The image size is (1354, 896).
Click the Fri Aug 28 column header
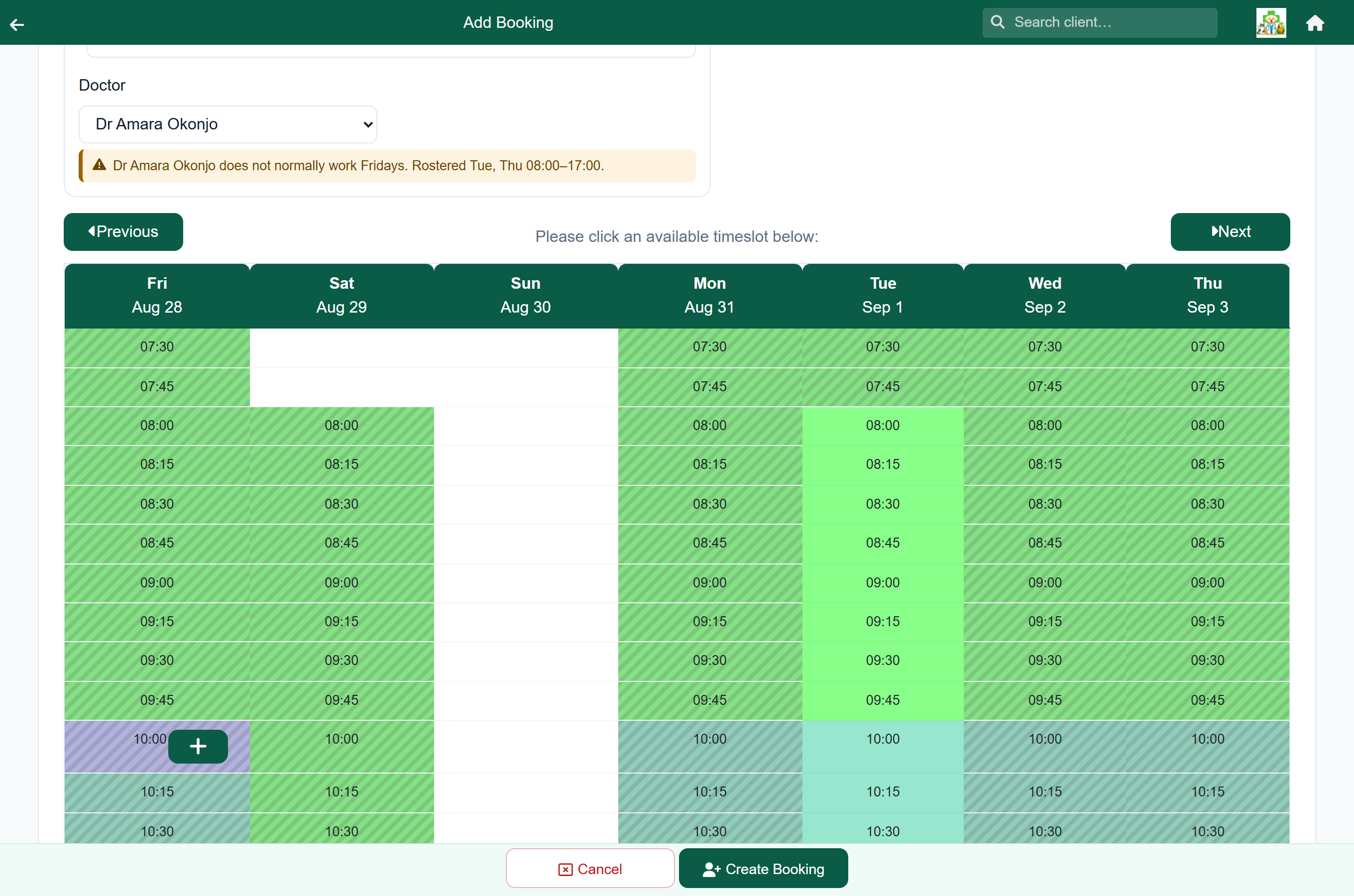point(157,295)
